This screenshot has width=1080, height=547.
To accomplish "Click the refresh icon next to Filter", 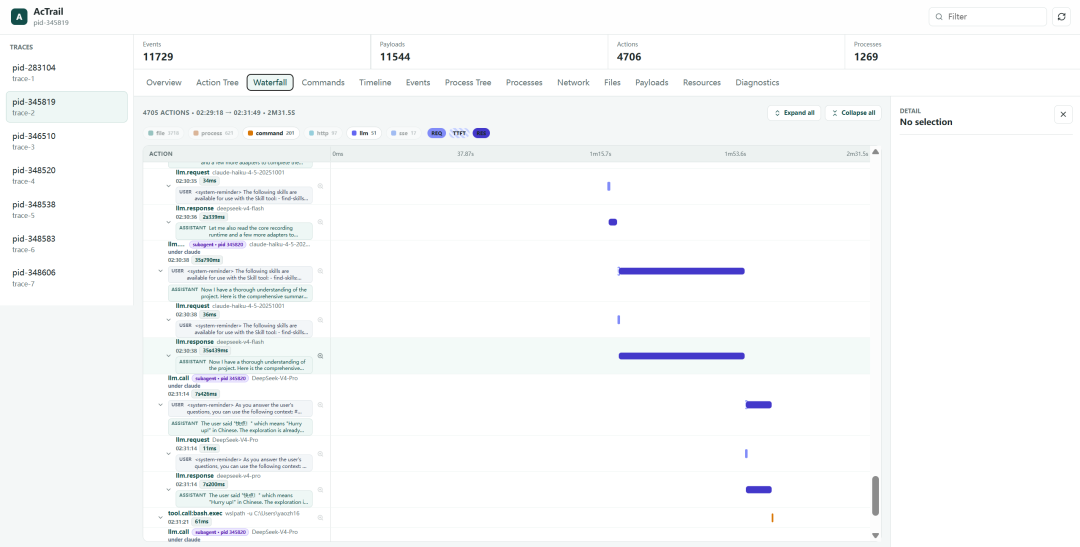I will coord(1061,17).
